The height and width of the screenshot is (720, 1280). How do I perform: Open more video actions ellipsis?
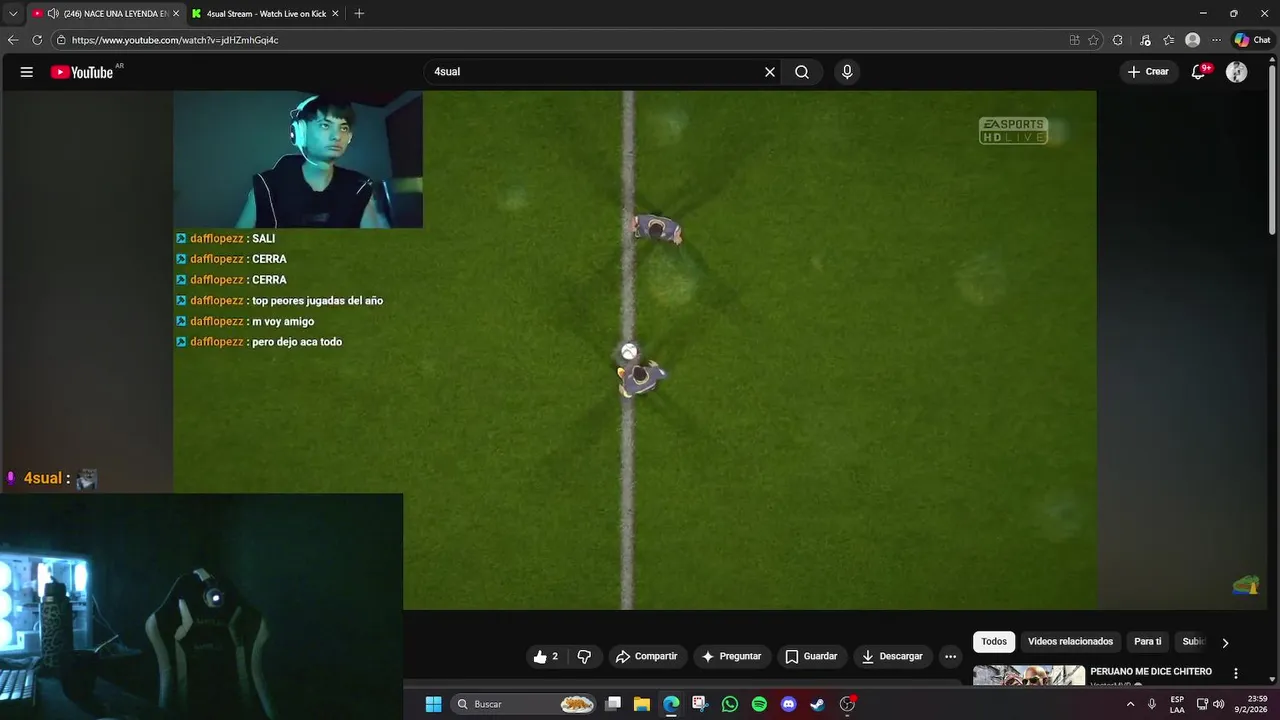[950, 657]
